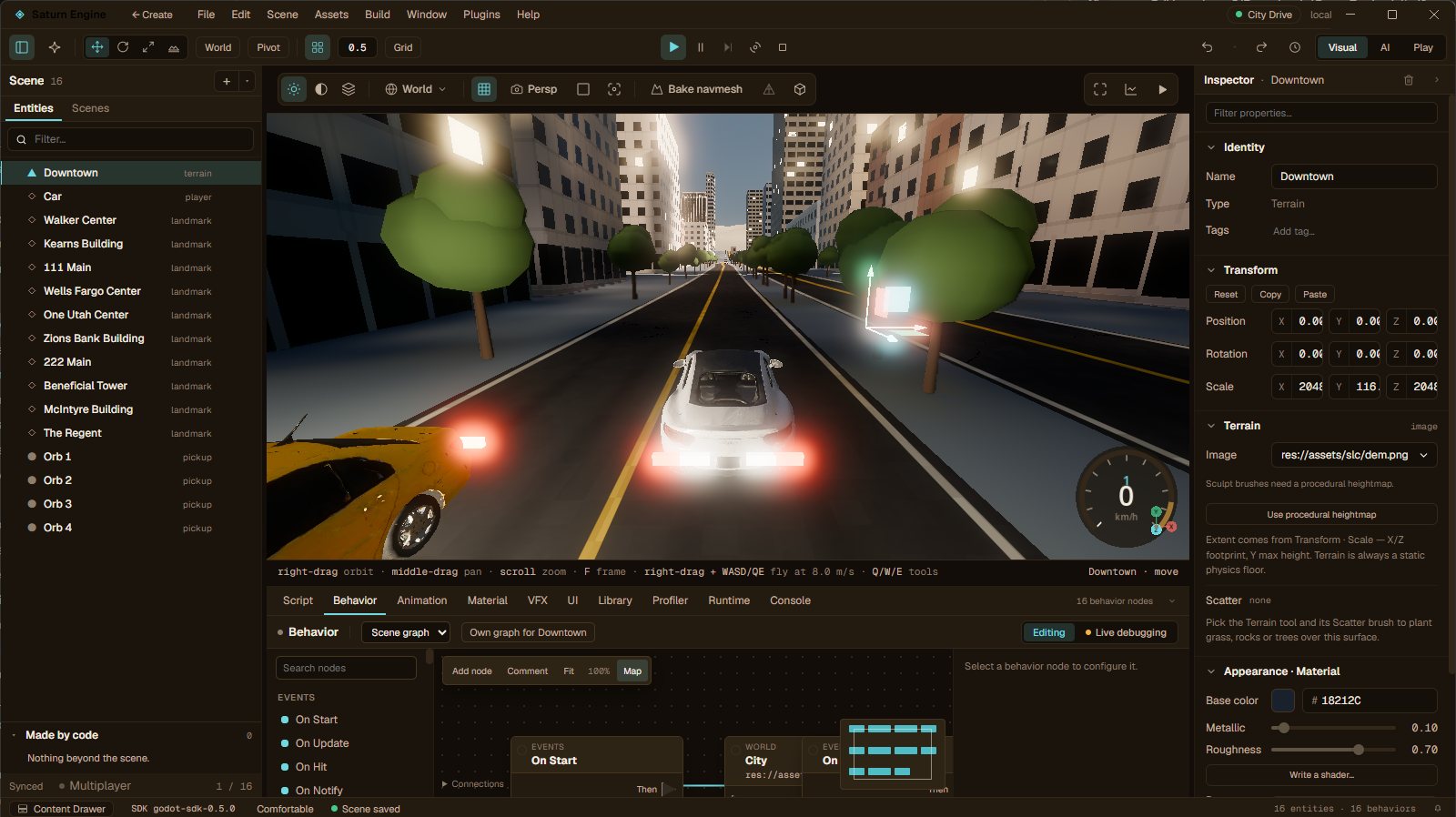Click the sparkle icon beside the sidebar toggle
1456x817 pixels.
tap(55, 47)
